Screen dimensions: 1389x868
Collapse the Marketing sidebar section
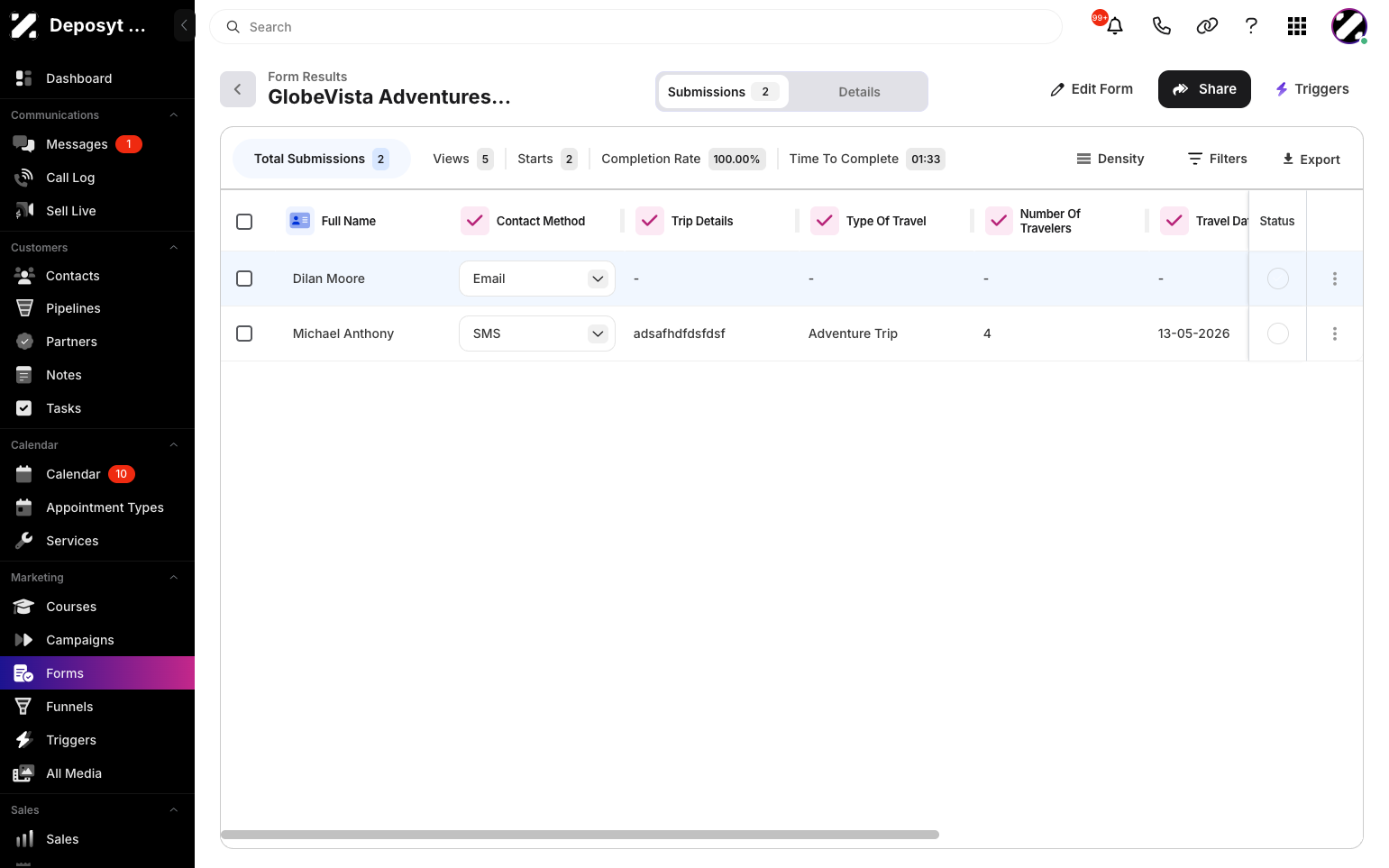[174, 578]
